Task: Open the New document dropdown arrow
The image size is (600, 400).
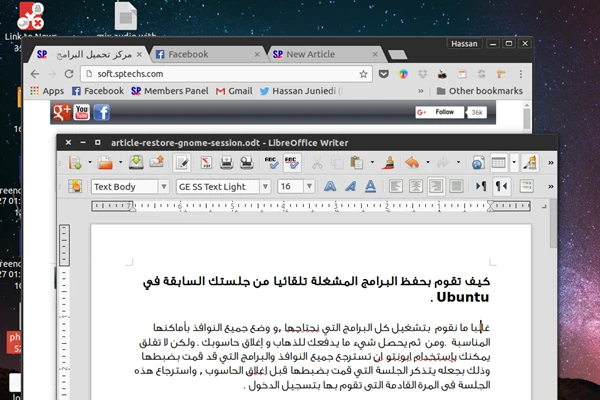Action: pyautogui.click(x=90, y=162)
